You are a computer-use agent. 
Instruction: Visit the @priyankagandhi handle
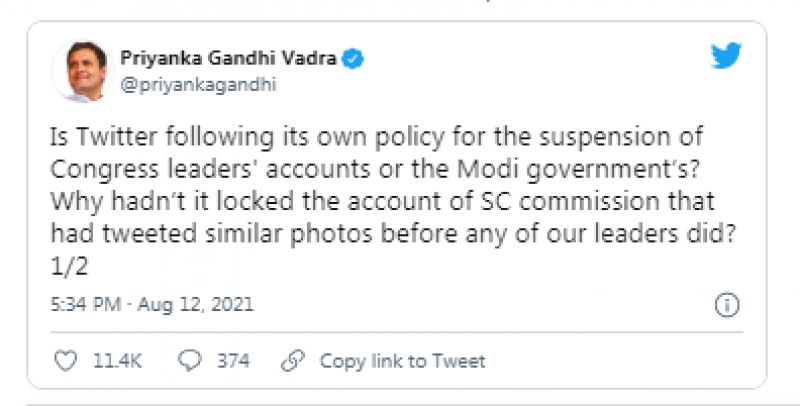click(x=198, y=85)
